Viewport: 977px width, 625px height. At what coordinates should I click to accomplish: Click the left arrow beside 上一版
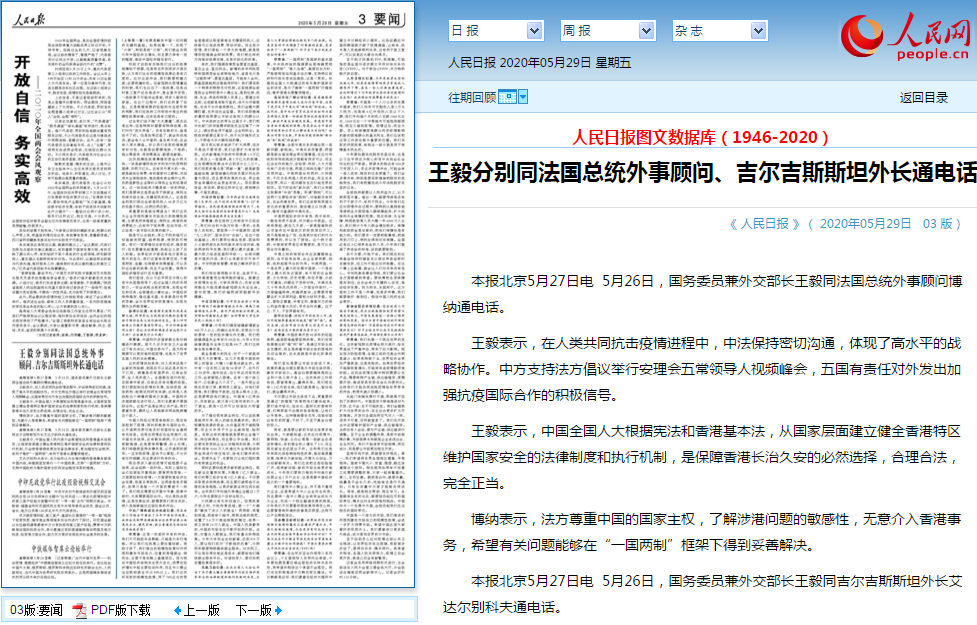178,611
